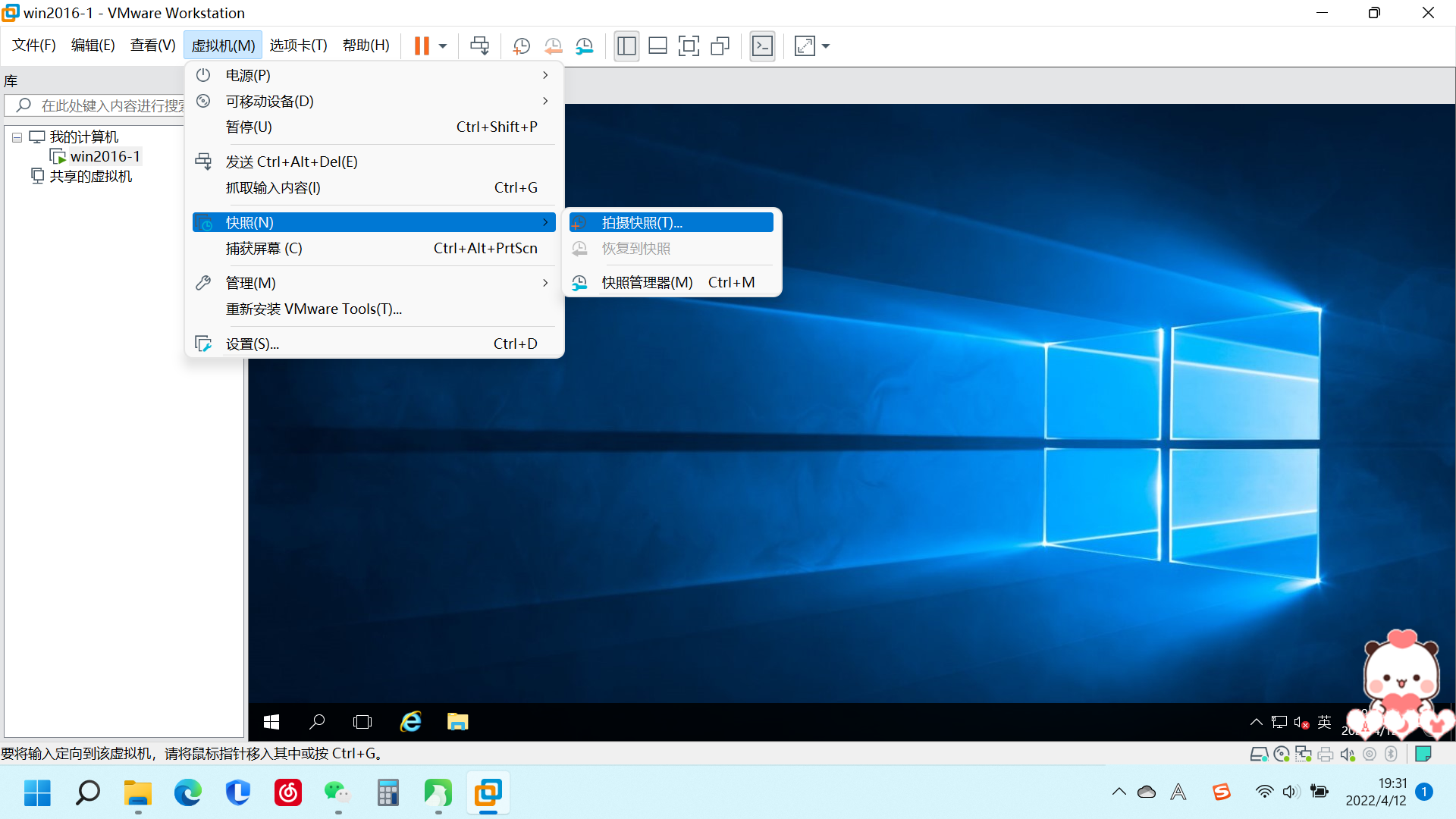The height and width of the screenshot is (819, 1456).
Task: Expand the dropdown arrow next to the pause button
Action: pos(443,46)
